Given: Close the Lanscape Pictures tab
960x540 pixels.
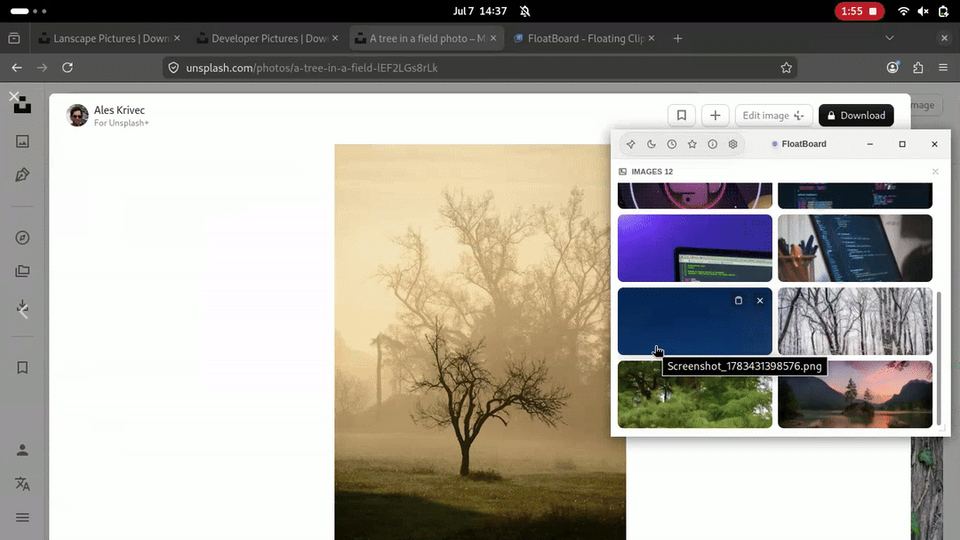Looking at the screenshot, I should point(177,38).
